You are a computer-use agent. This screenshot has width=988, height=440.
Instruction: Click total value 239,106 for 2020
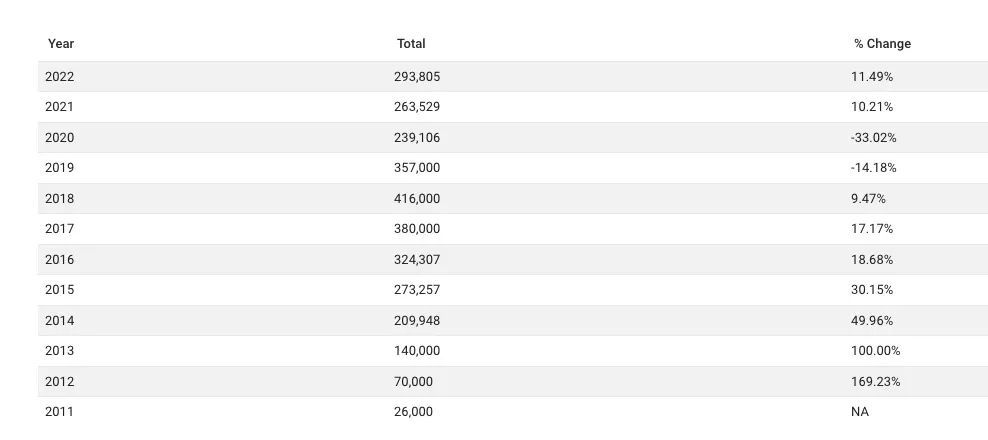417,137
